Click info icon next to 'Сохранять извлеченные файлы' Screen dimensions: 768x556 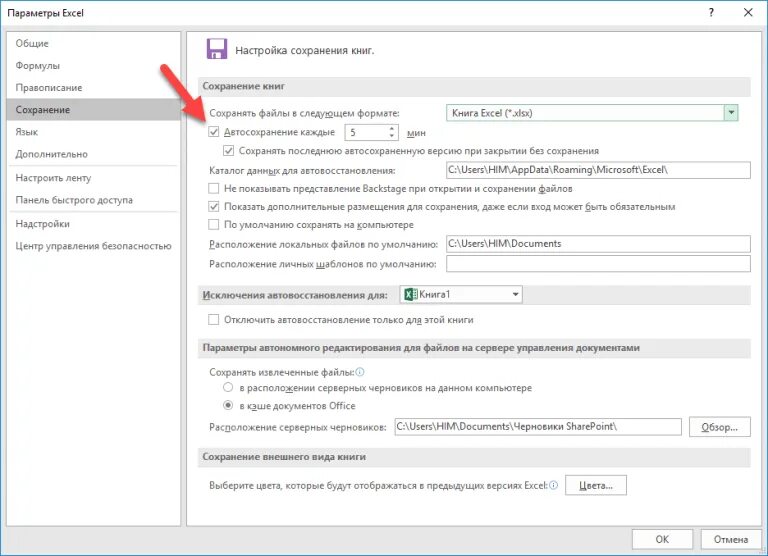[360, 372]
